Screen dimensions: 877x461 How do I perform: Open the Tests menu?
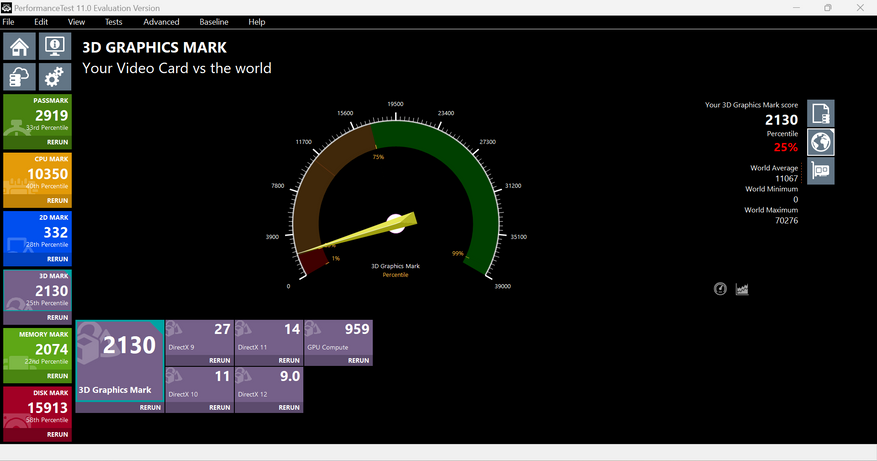pos(114,22)
